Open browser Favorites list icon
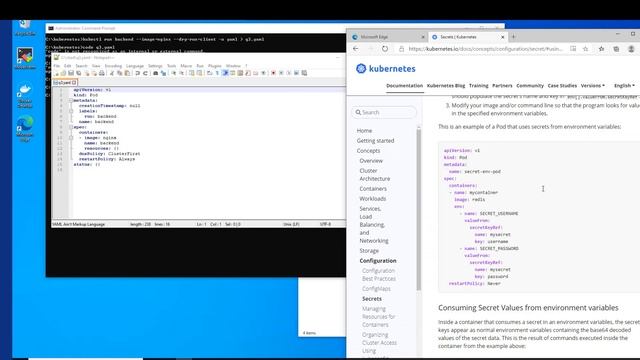The height and width of the screenshot is (360, 640). click(x=601, y=49)
